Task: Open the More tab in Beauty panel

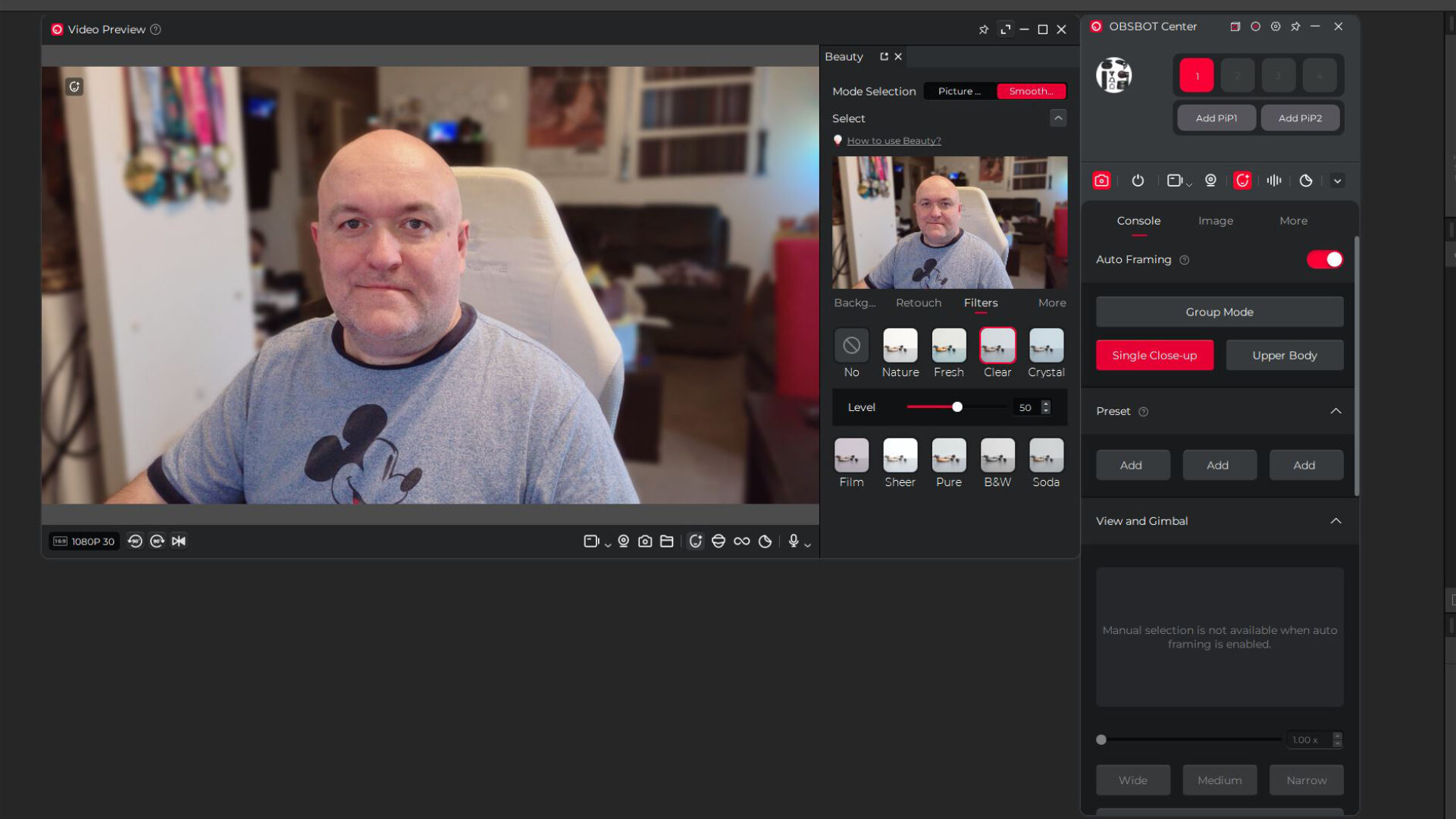Action: click(x=1052, y=303)
